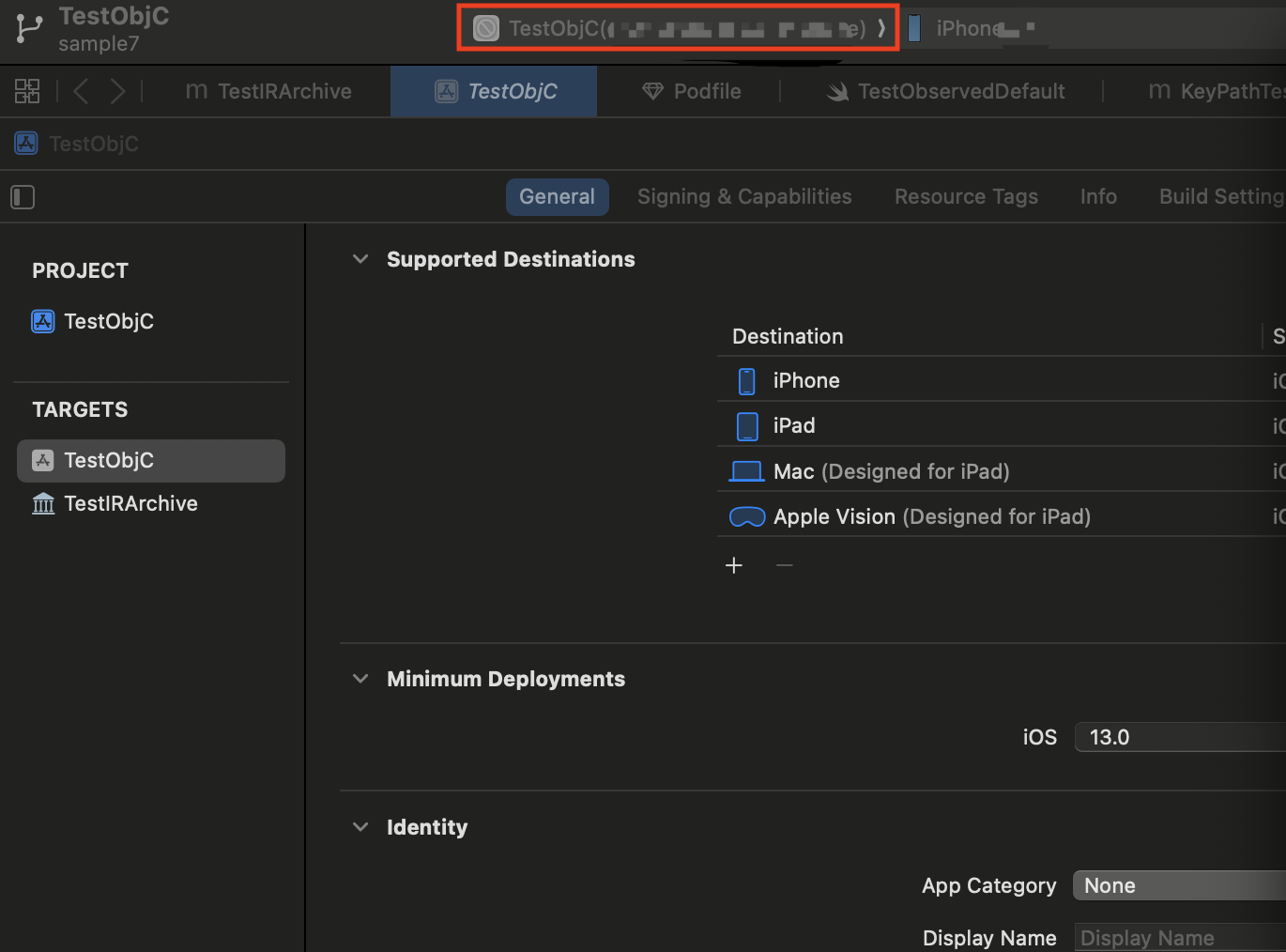Click the TestObjC scheme icon in the toolbar
The width and height of the screenshot is (1286, 952).
point(486,28)
